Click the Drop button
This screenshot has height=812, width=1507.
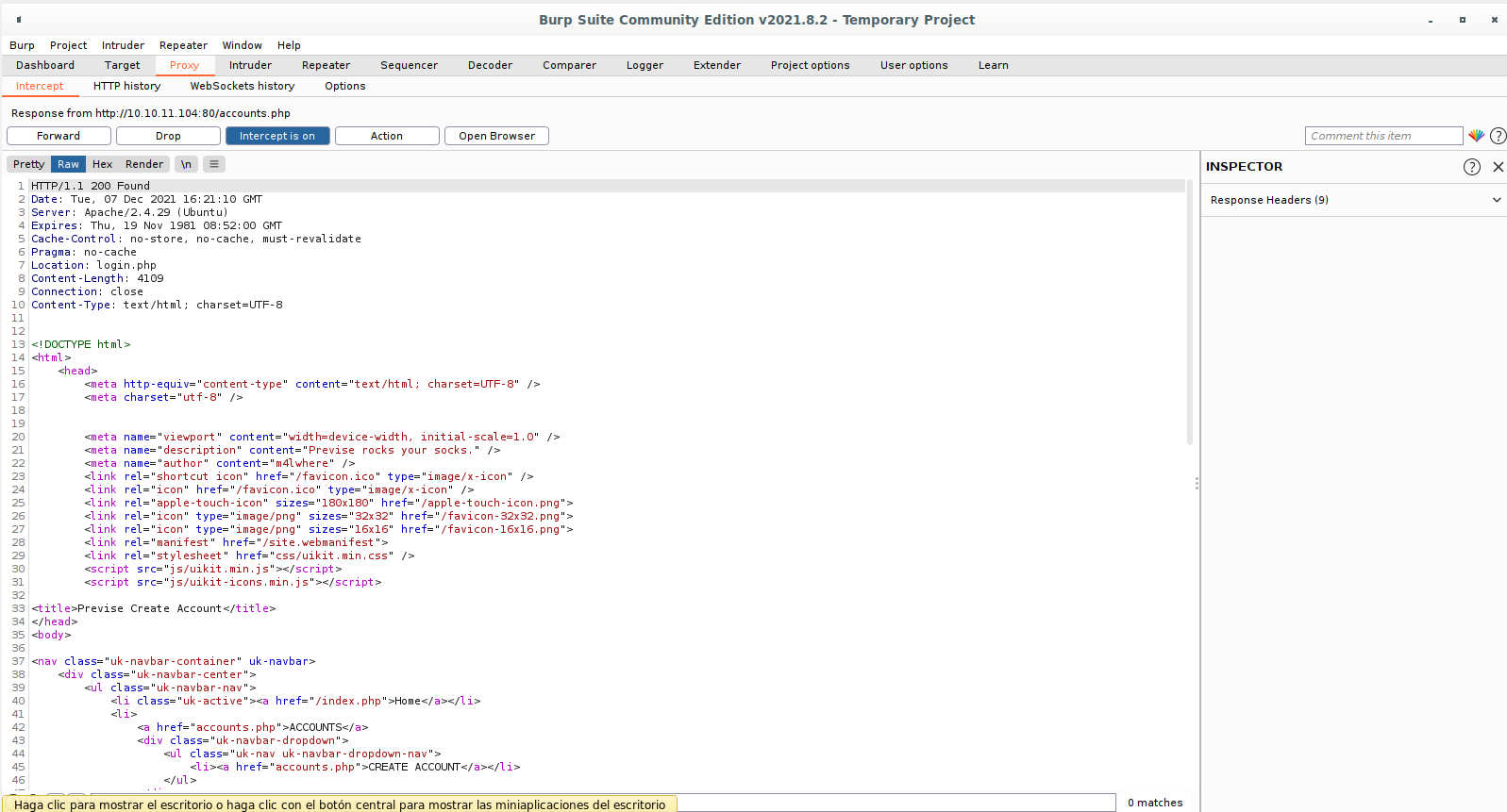click(168, 136)
